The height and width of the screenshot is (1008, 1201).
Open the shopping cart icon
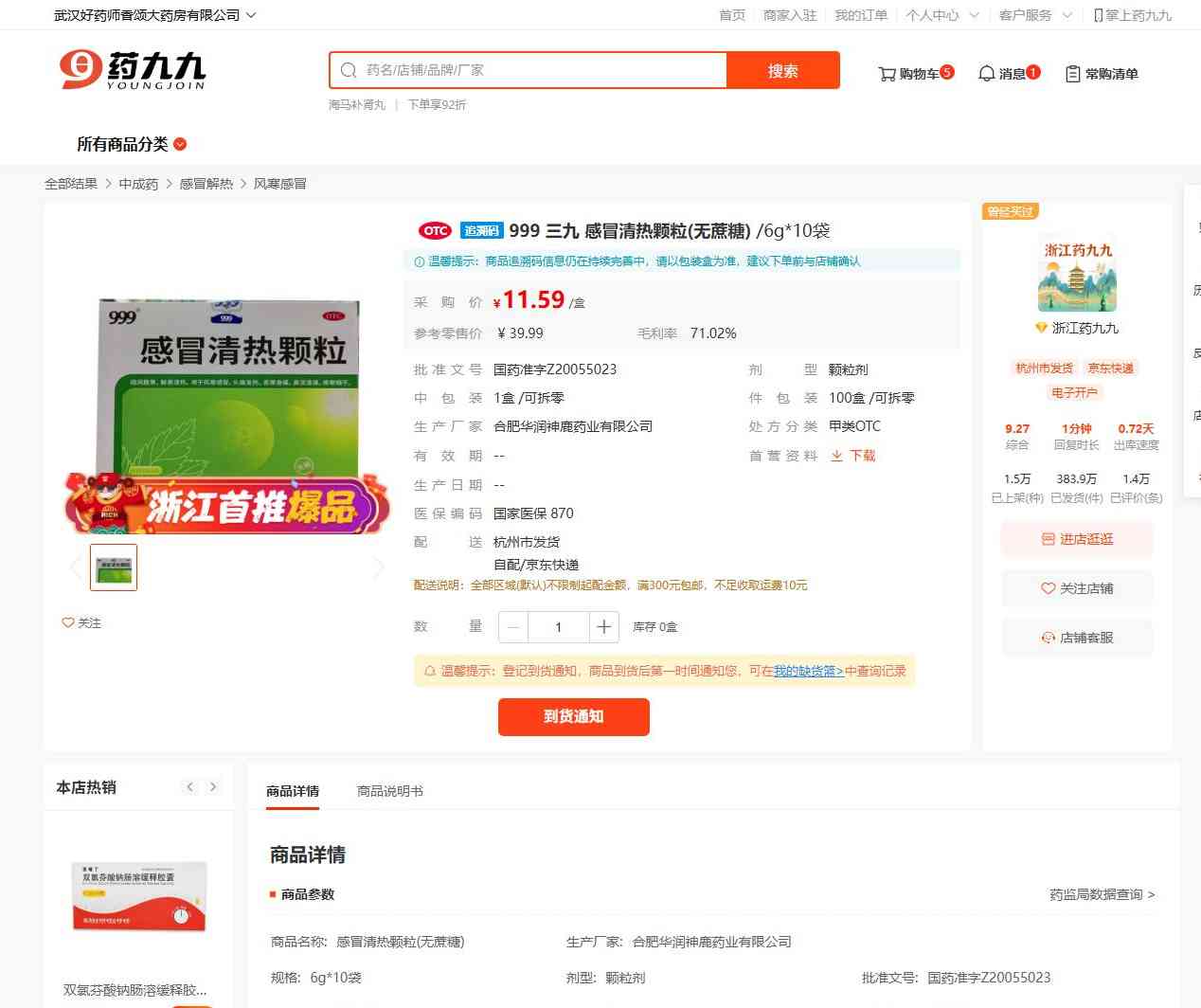[x=887, y=74]
